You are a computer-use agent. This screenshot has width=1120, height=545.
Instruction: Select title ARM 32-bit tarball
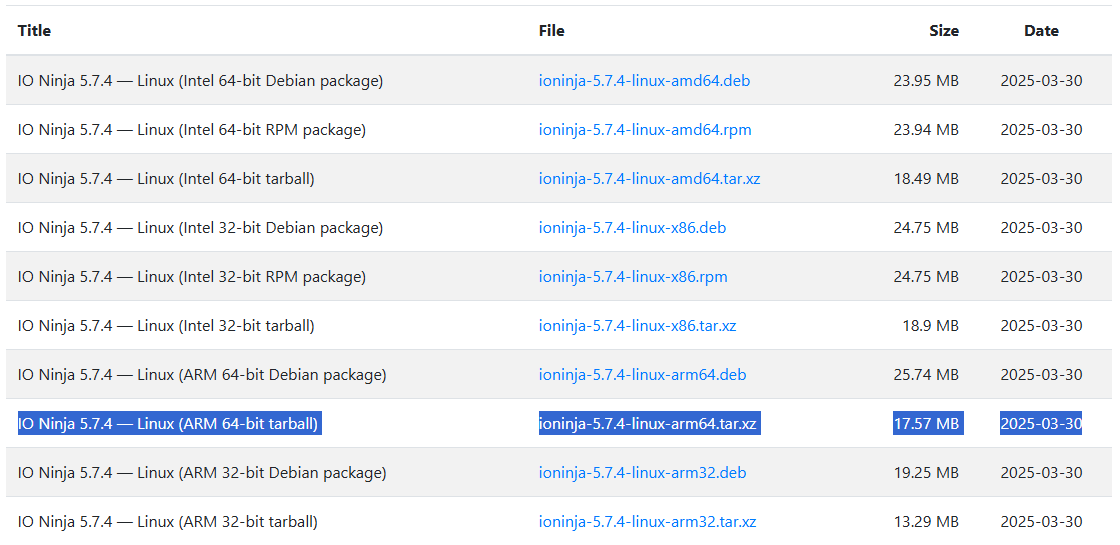tap(168, 521)
